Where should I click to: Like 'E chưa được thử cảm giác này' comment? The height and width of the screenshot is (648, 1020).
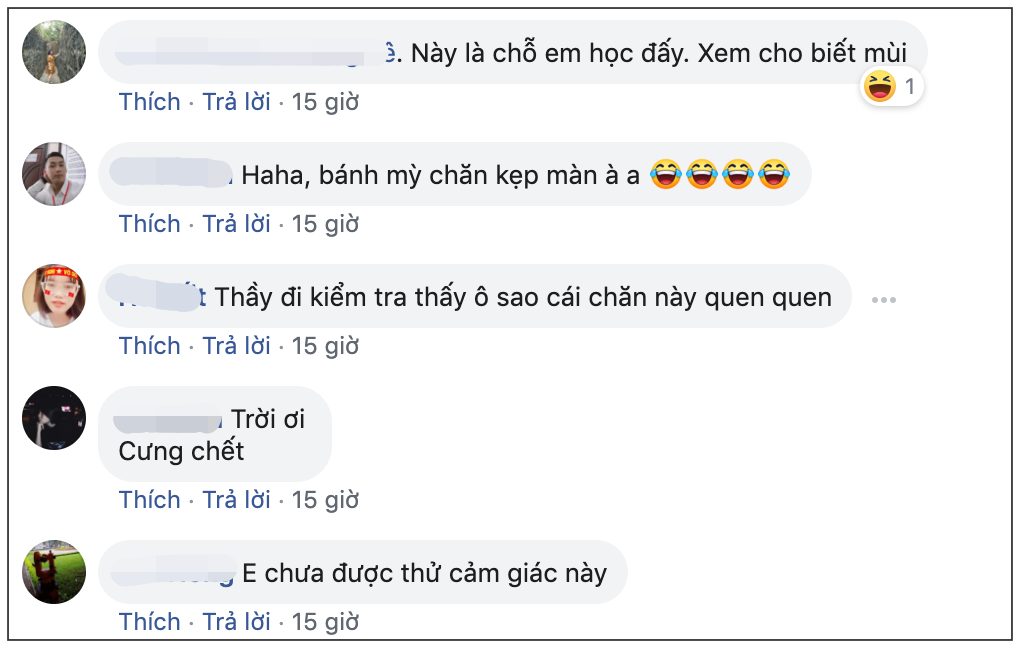150,622
